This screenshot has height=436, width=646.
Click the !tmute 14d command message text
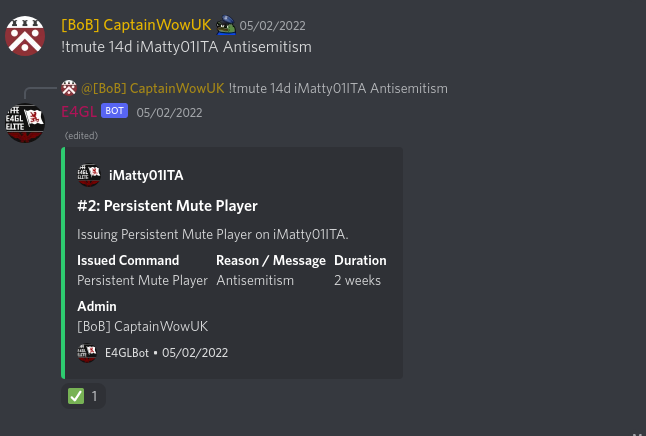pos(187,47)
